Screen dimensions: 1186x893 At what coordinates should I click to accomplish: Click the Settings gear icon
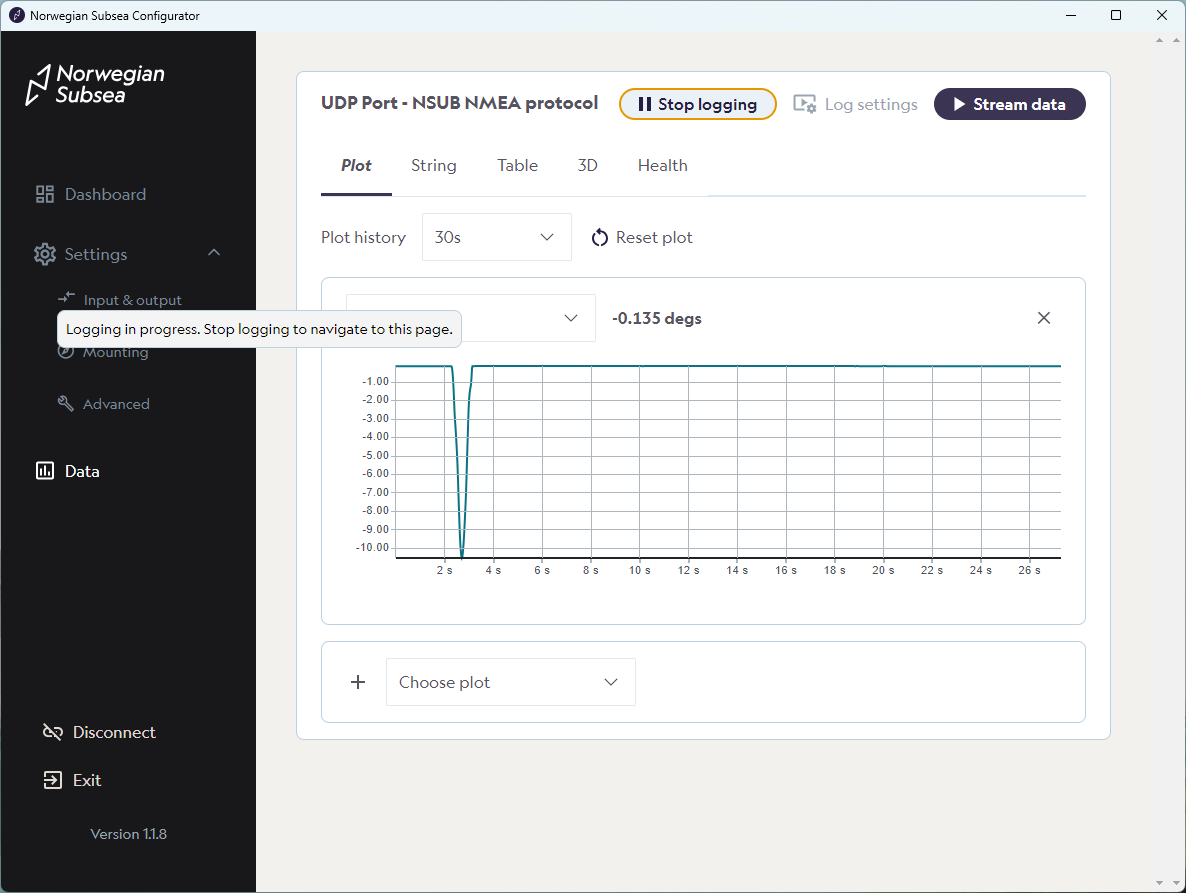point(45,254)
